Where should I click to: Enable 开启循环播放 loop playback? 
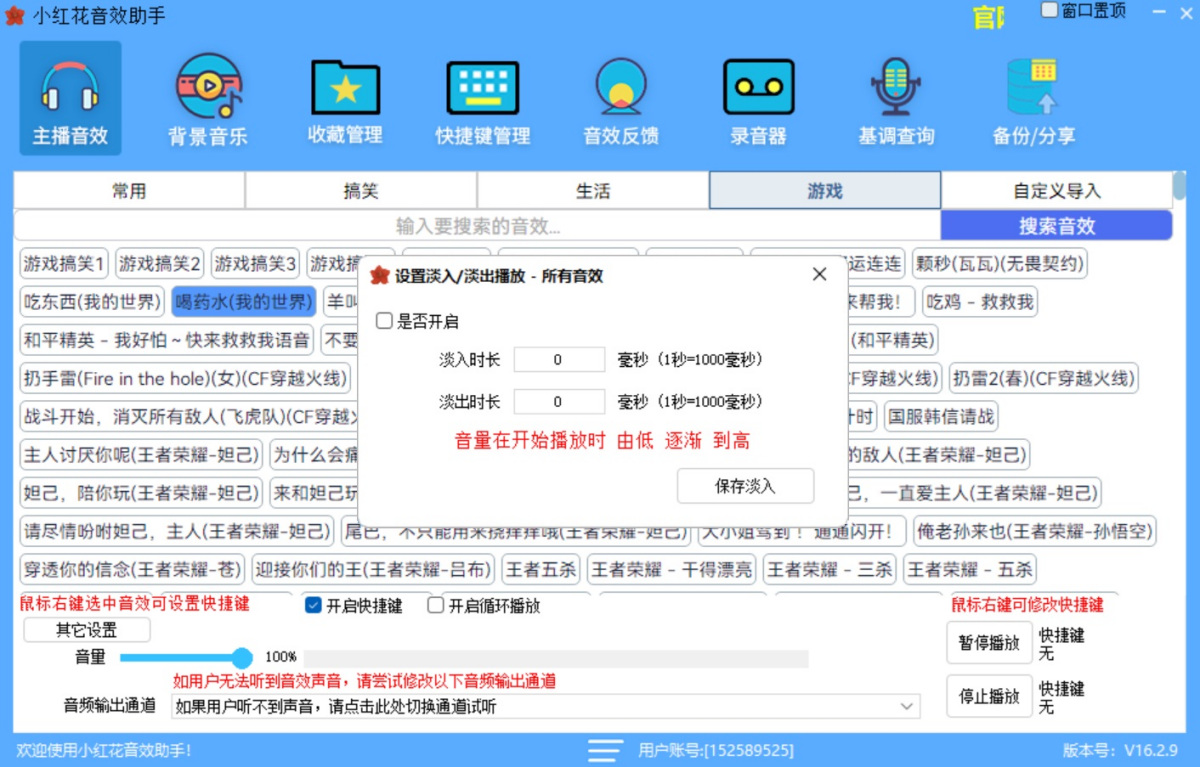click(435, 604)
